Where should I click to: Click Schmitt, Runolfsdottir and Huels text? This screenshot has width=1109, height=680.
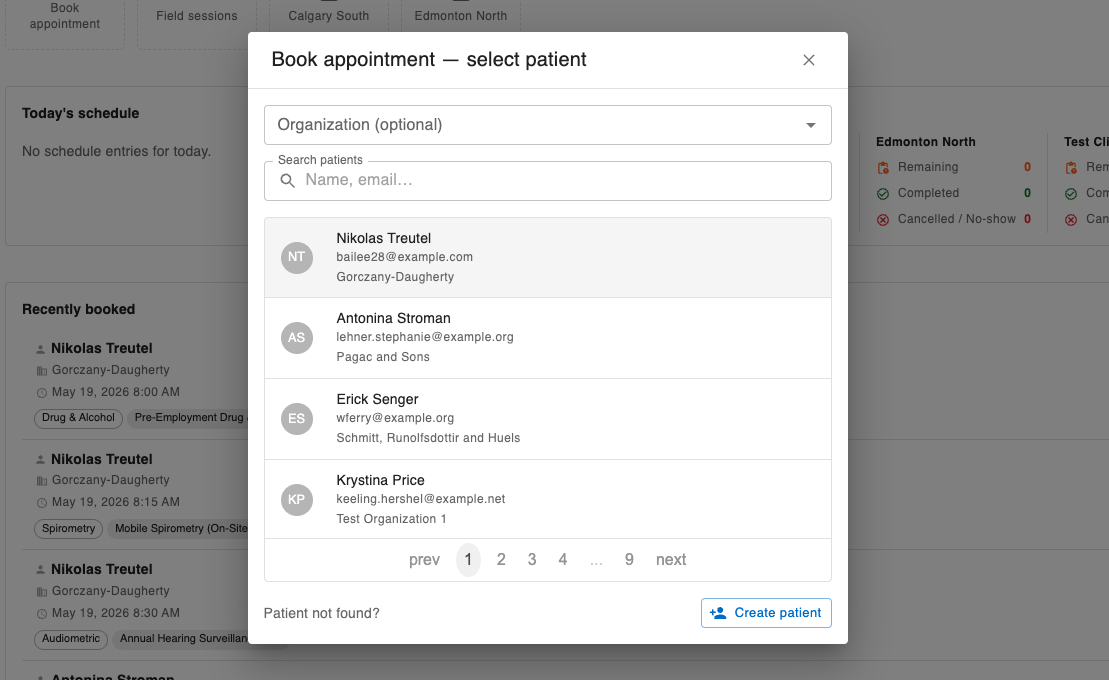428,438
